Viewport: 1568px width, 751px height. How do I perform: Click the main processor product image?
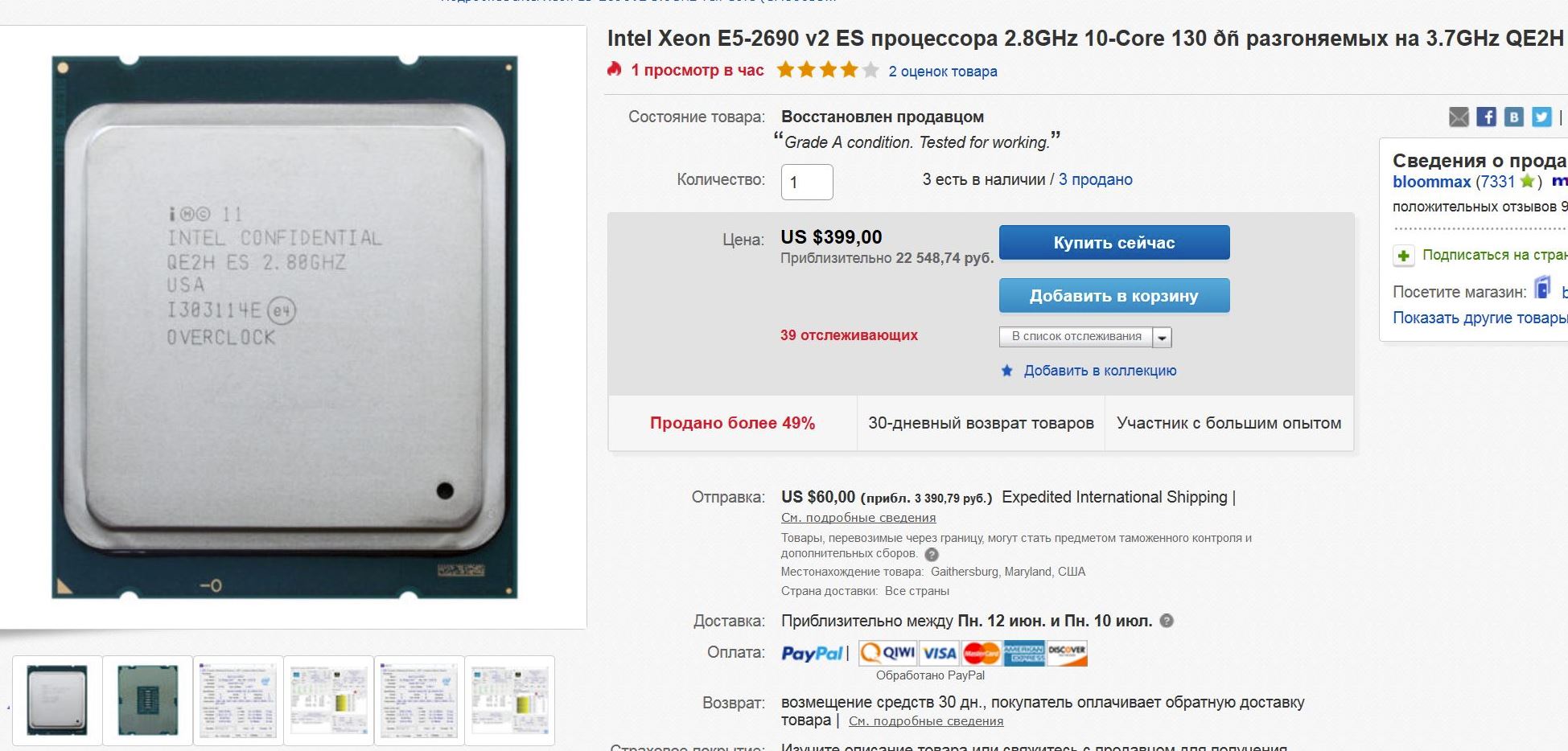pos(285,327)
